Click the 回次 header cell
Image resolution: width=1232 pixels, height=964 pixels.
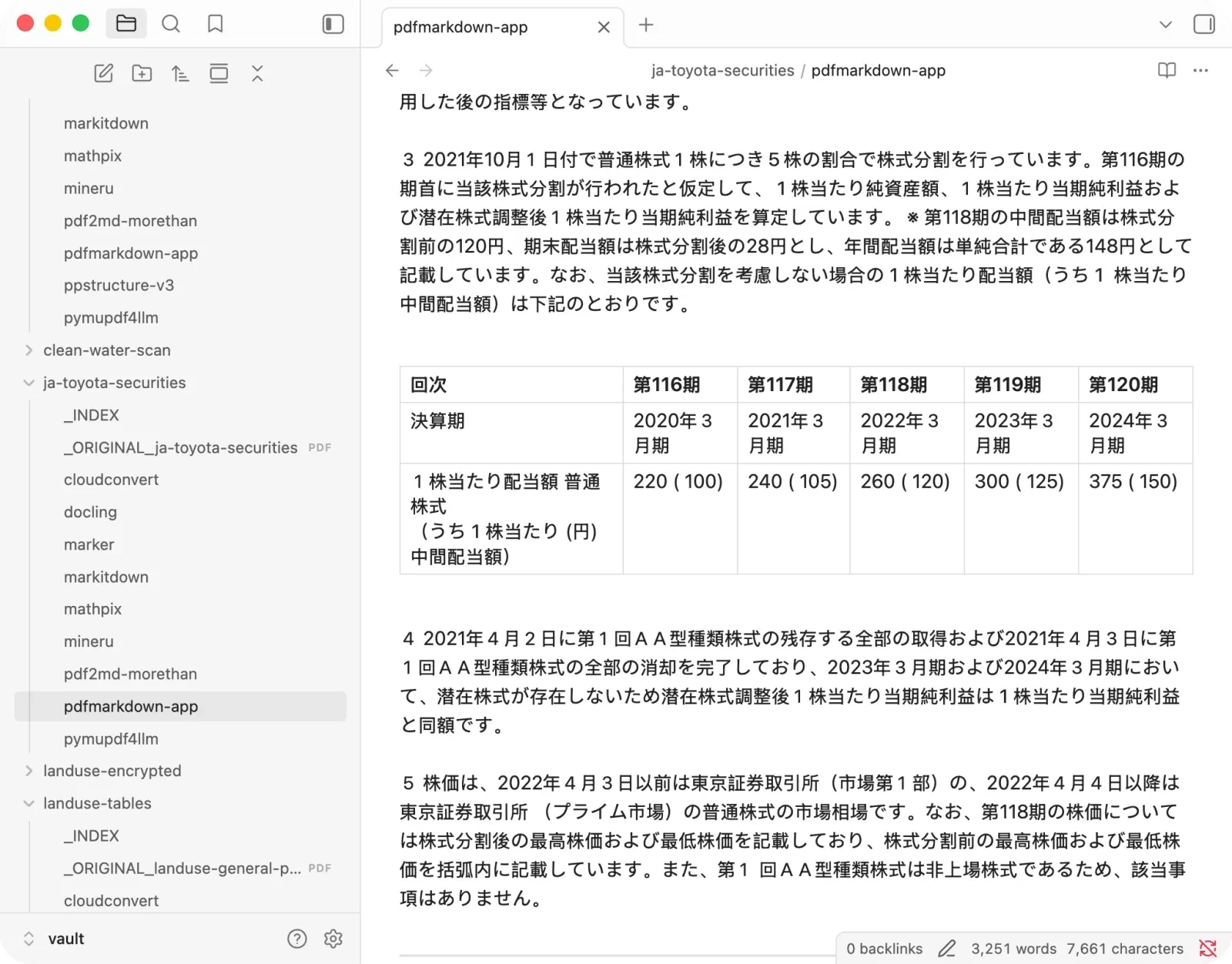[511, 384]
